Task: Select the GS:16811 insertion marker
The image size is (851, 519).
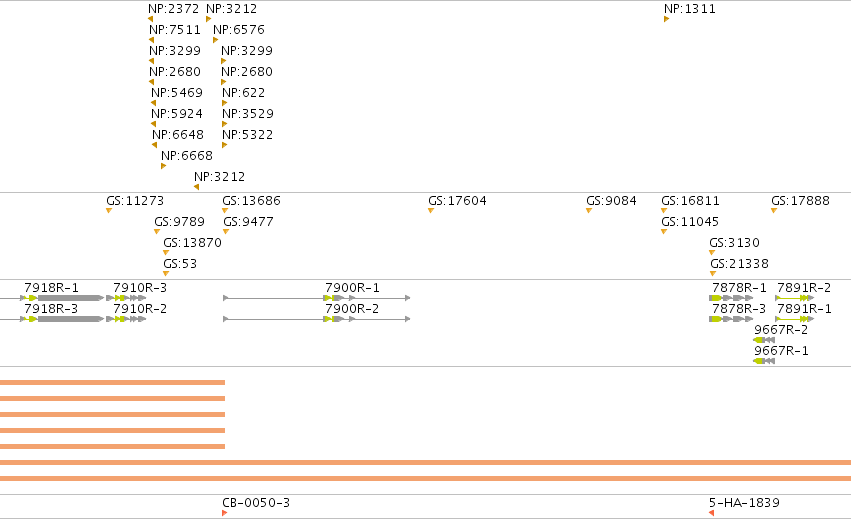Action: tap(664, 211)
